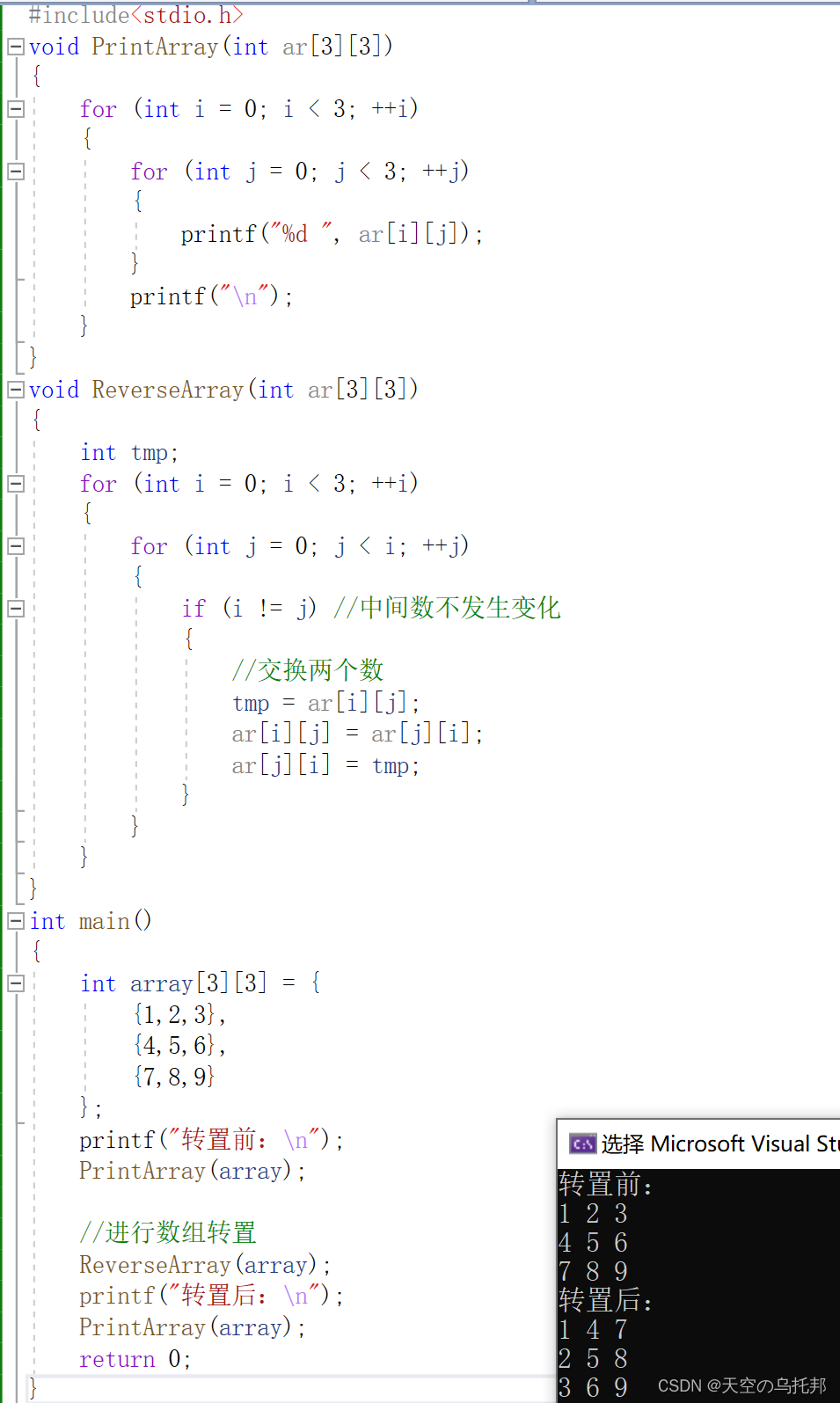Click the PrintArray(array) call above 'return 0'
This screenshot has height=1403, width=840.
(x=193, y=1327)
